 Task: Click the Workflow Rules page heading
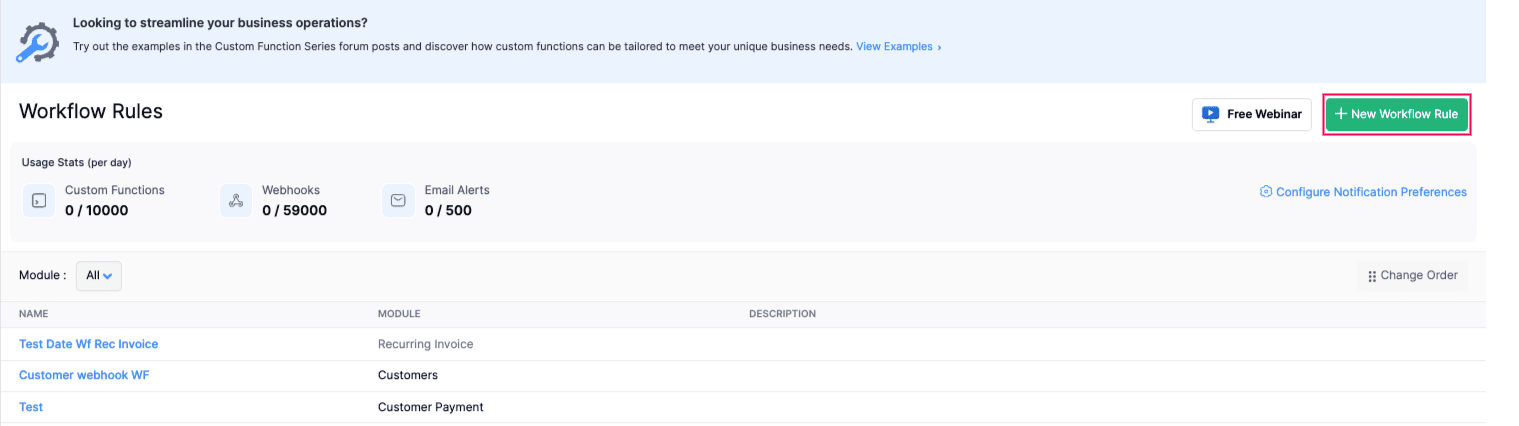point(91,111)
